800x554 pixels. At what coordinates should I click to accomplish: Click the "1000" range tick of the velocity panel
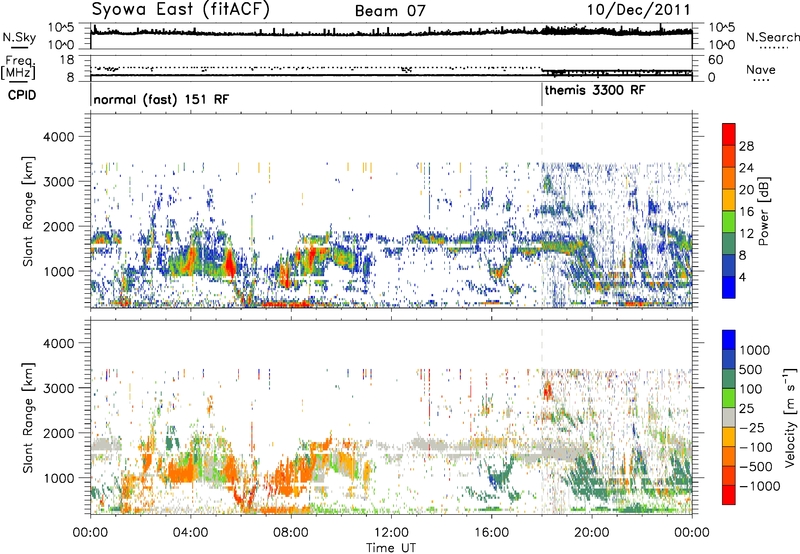pyautogui.click(x=59, y=477)
